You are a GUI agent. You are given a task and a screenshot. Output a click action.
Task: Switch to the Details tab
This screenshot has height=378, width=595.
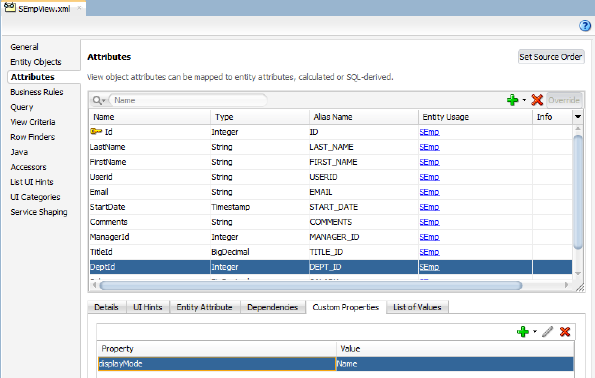click(x=106, y=307)
